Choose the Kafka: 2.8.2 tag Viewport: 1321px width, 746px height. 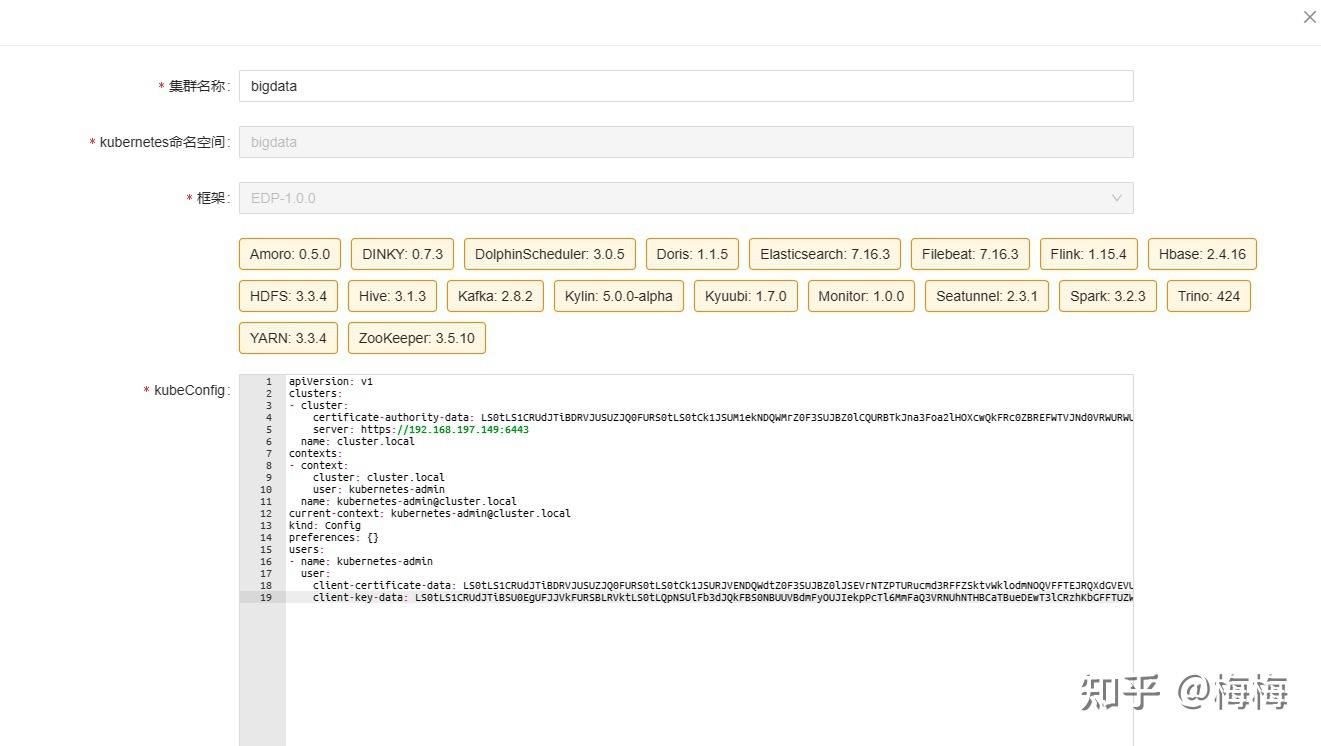(495, 296)
